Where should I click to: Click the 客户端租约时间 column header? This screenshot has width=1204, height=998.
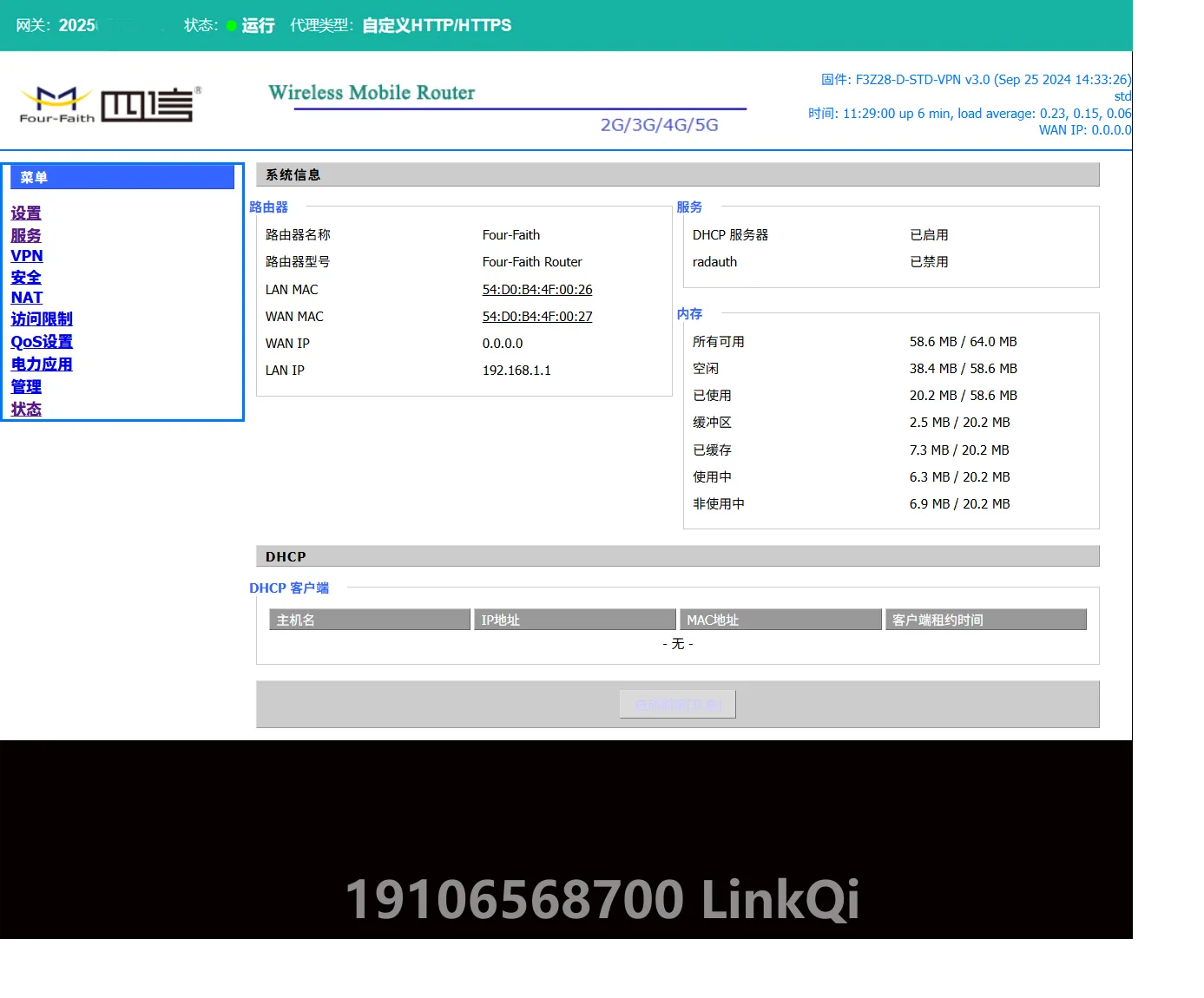pyautogui.click(x=986, y=620)
